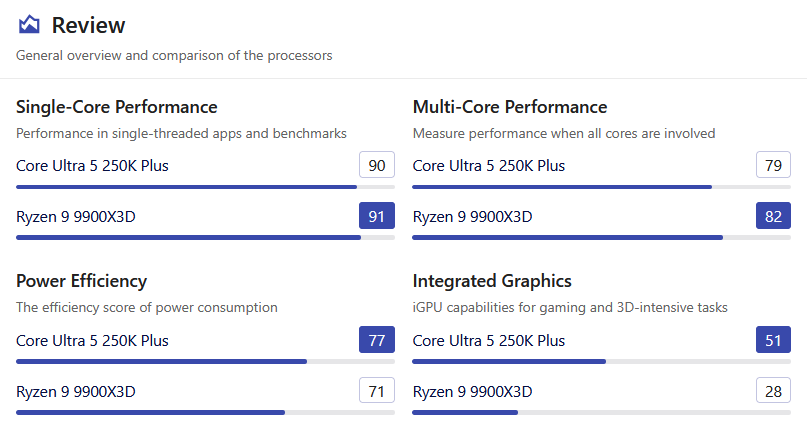
Task: Click Core Ultra 5 250K Plus multi-core progress bar
Action: coord(602,187)
